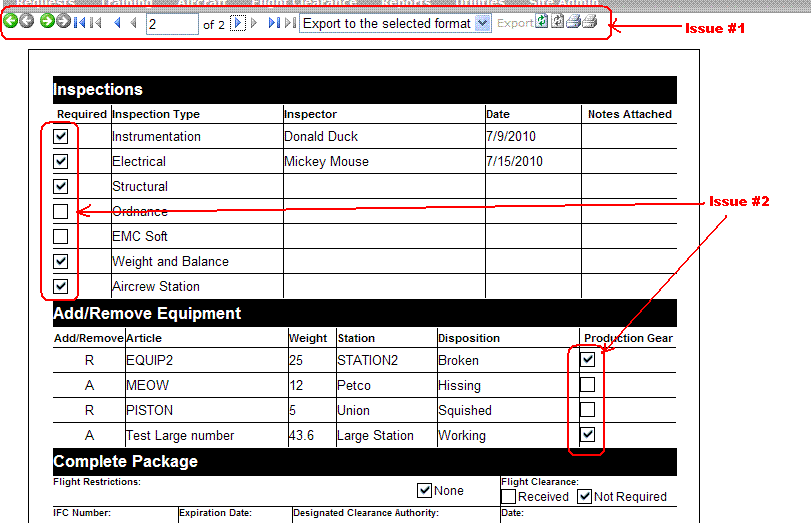This screenshot has width=811, height=523.
Task: Toggle the Aircrew Station checkbox
Action: click(61, 286)
